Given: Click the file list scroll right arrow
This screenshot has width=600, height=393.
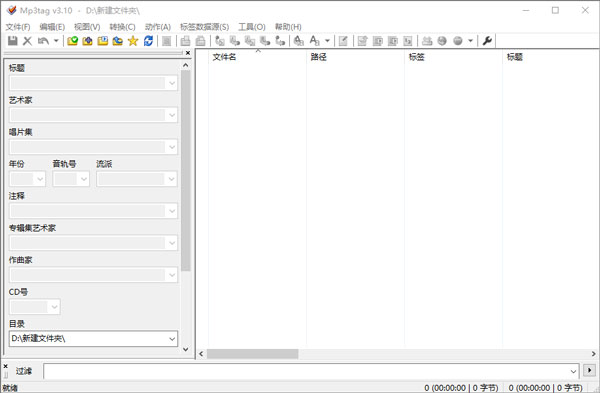Looking at the screenshot, I should pyautogui.click(x=593, y=354).
